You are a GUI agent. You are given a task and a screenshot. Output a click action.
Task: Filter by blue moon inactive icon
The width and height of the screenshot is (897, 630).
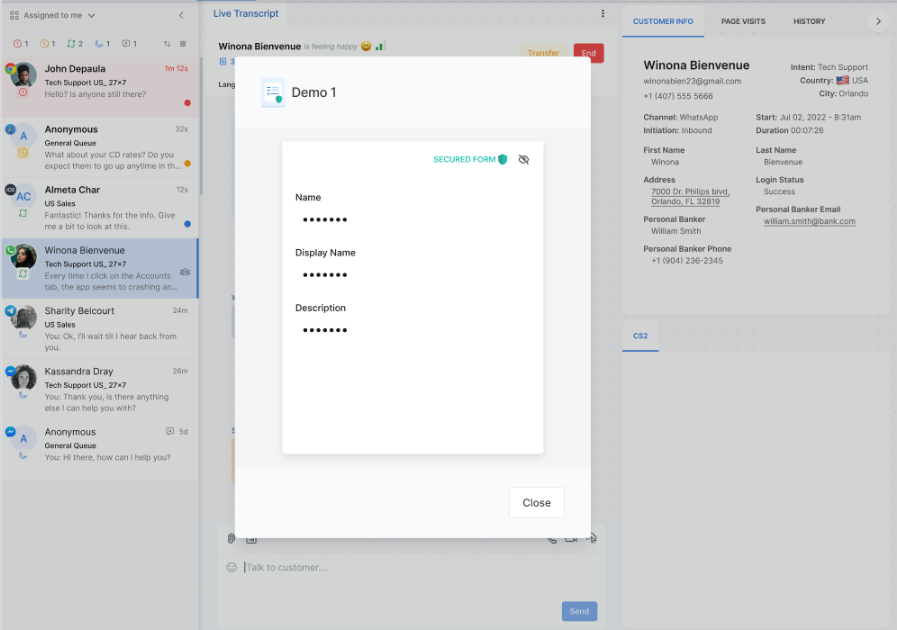tap(101, 44)
